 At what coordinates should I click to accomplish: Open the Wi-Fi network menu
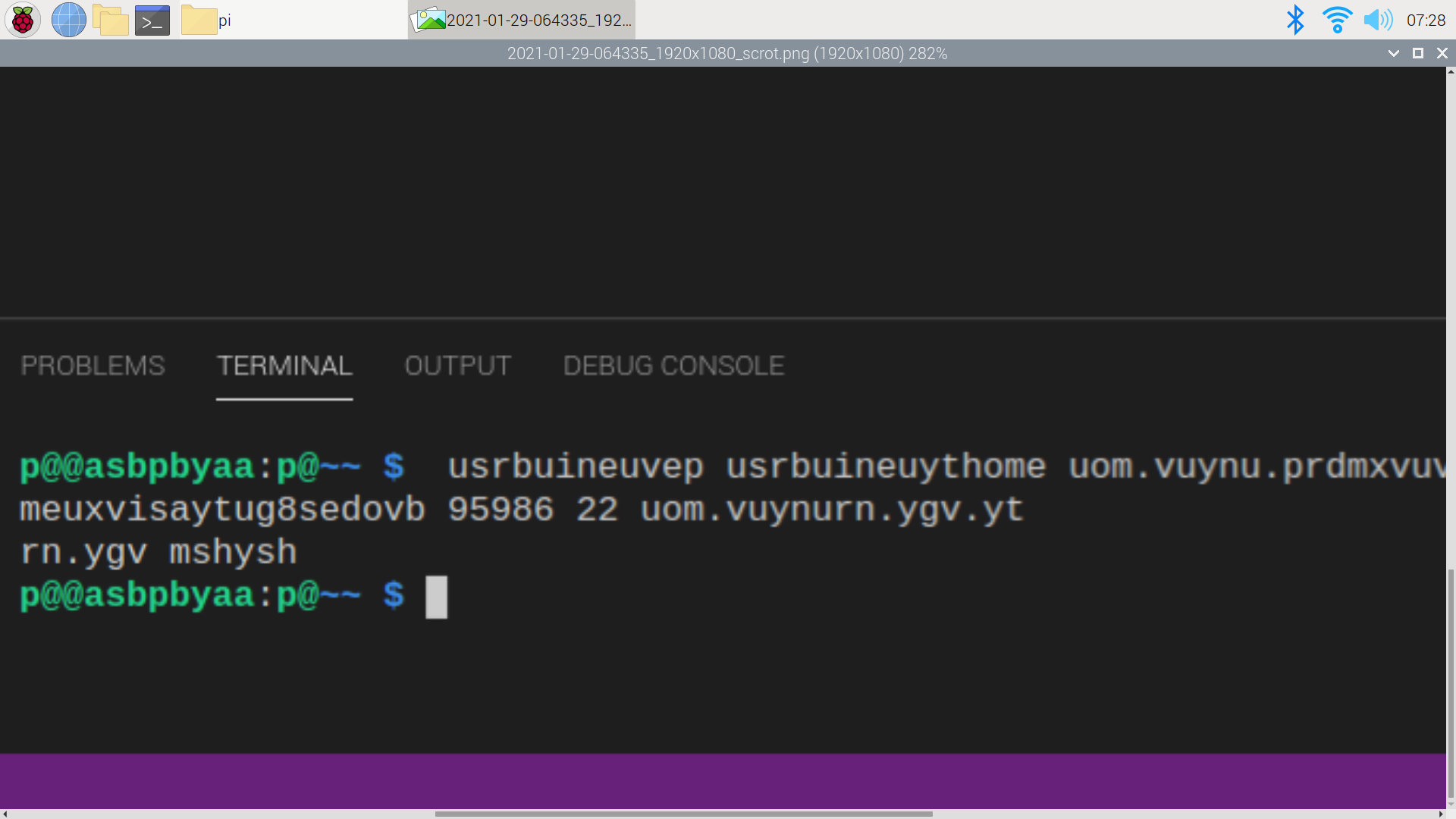tap(1337, 20)
